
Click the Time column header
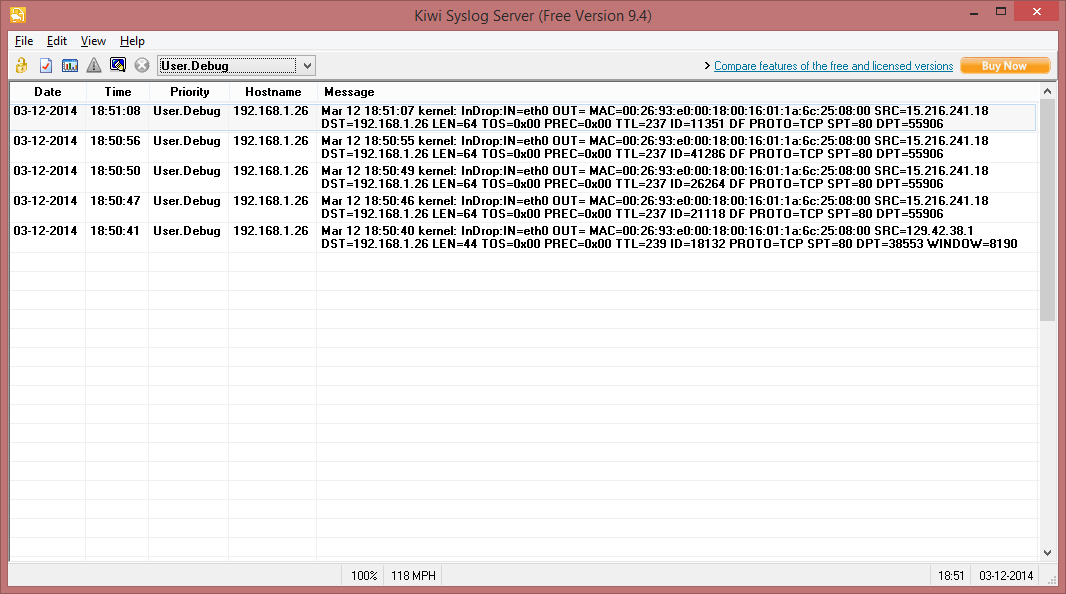pyautogui.click(x=118, y=92)
